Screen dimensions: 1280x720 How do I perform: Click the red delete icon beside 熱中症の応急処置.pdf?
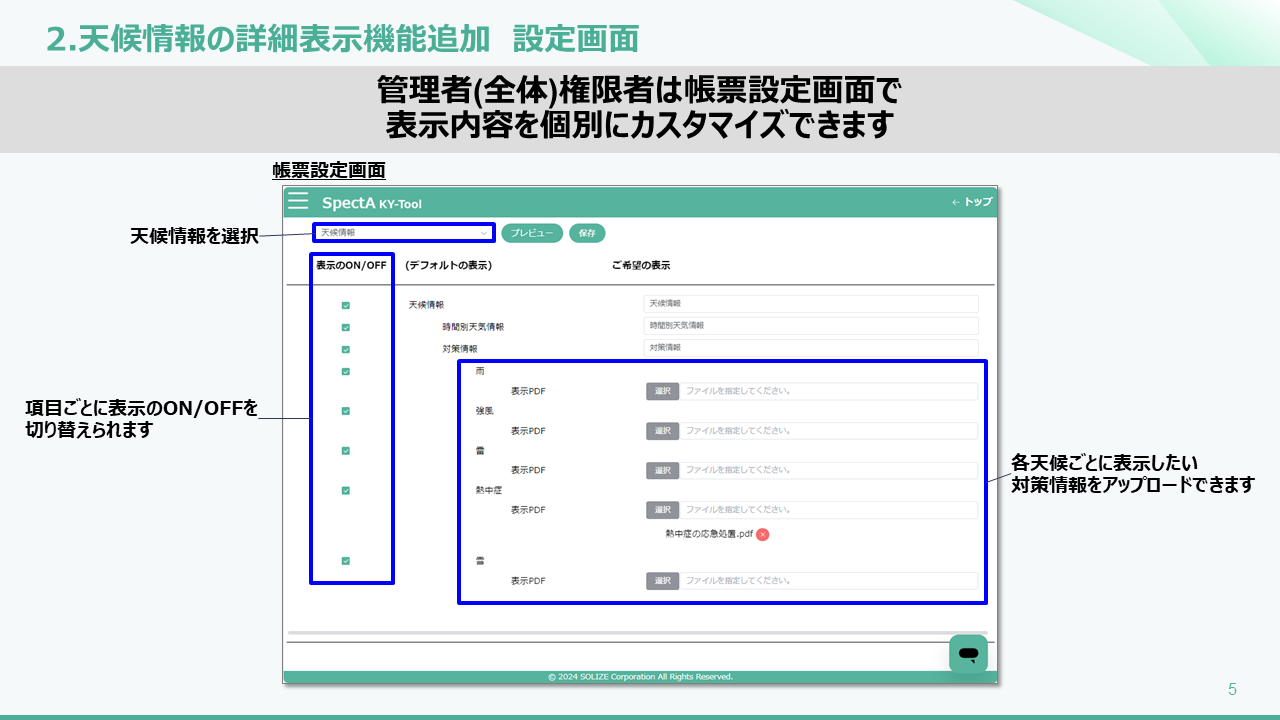[762, 534]
